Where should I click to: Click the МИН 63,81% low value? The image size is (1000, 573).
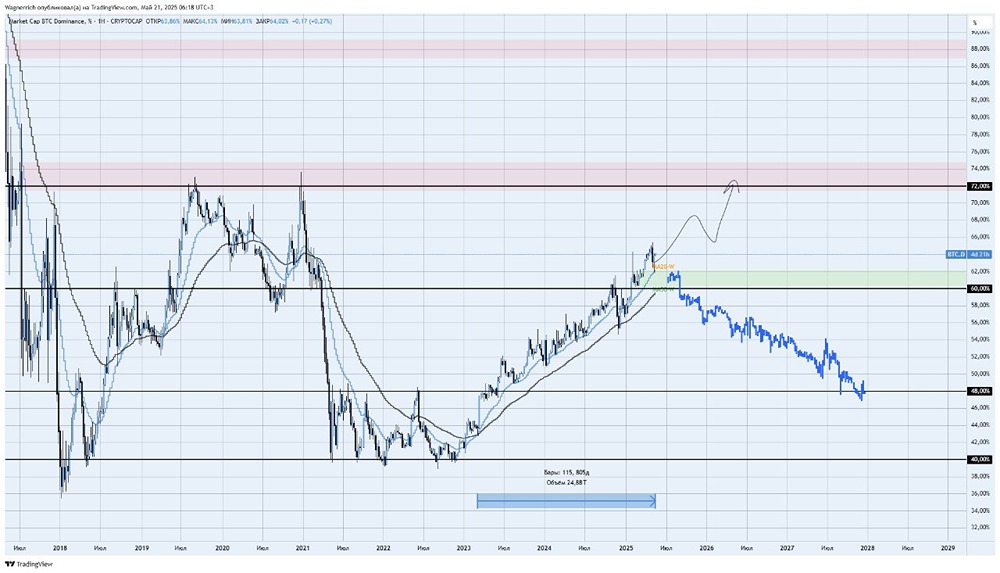(237, 21)
